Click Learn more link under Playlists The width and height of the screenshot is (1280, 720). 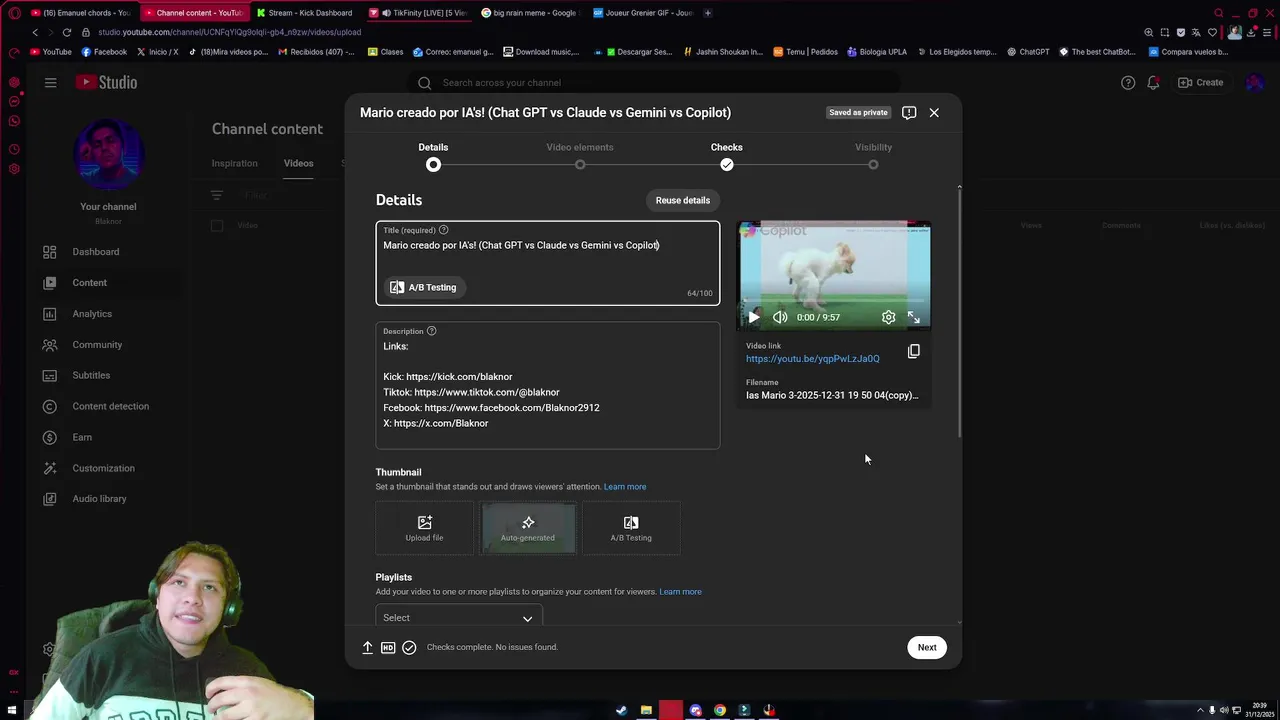[x=680, y=592]
